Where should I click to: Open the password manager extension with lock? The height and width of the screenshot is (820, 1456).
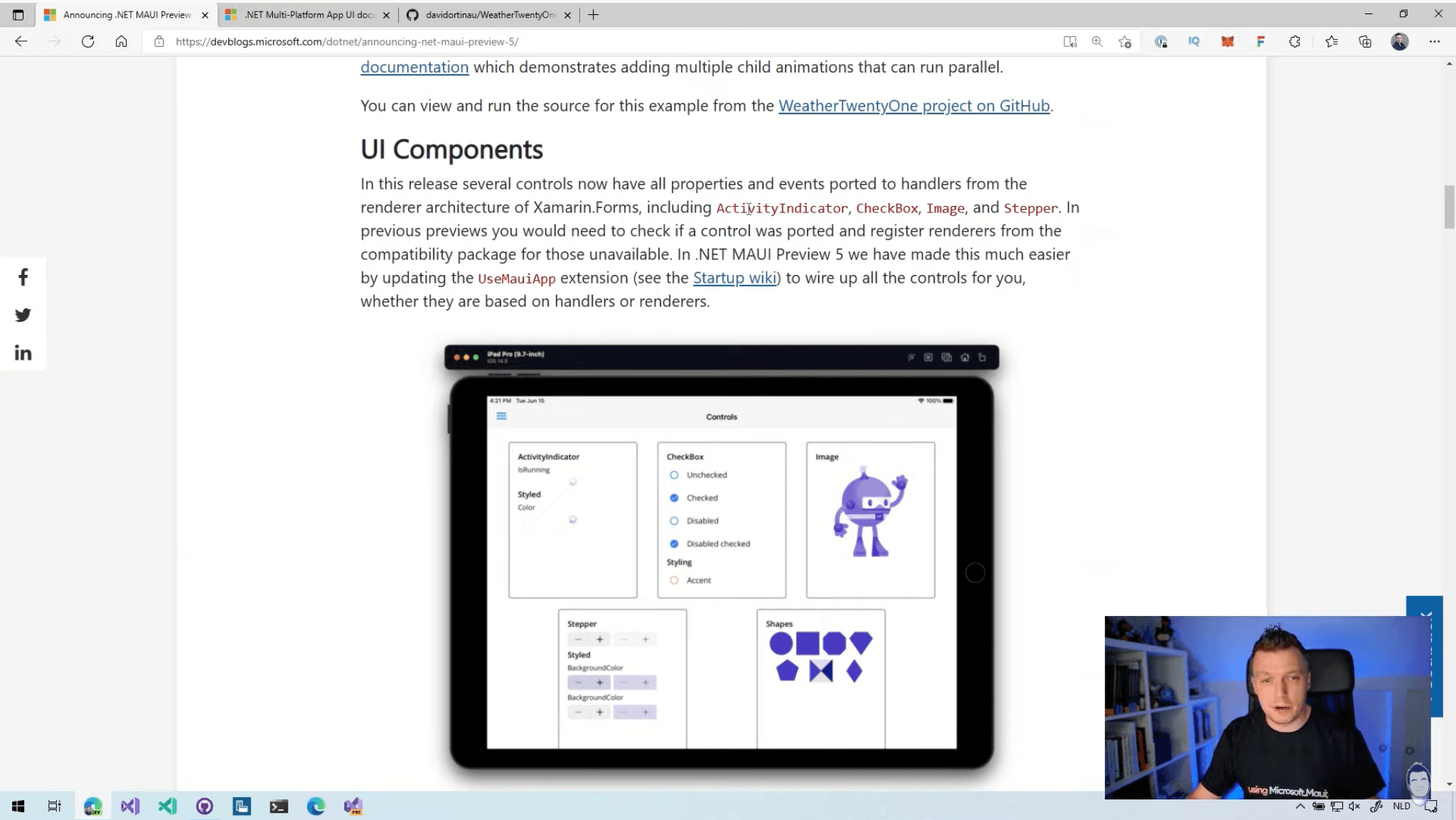(1161, 41)
